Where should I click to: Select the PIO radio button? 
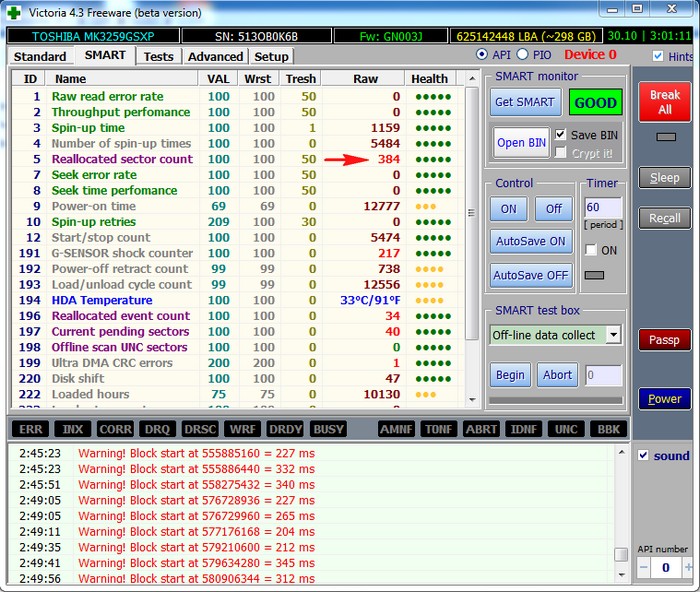[522, 55]
